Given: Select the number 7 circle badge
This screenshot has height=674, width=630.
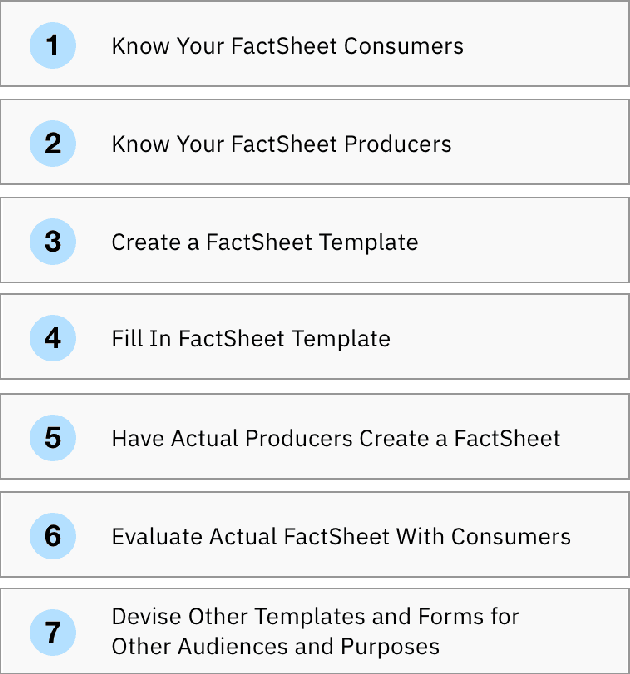Looking at the screenshot, I should (53, 631).
